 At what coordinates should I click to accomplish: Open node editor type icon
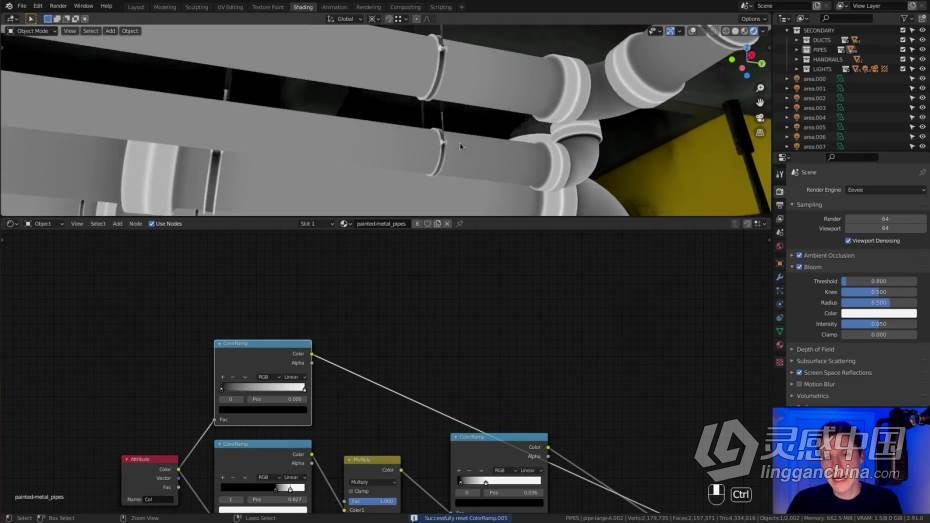(11, 224)
